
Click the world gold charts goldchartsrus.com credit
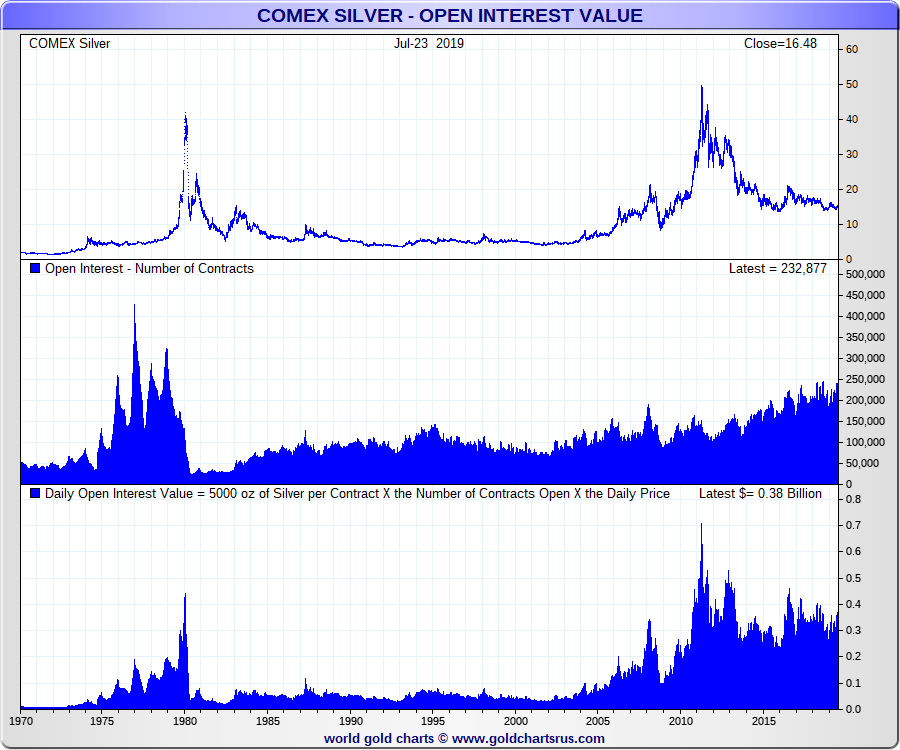[464, 739]
